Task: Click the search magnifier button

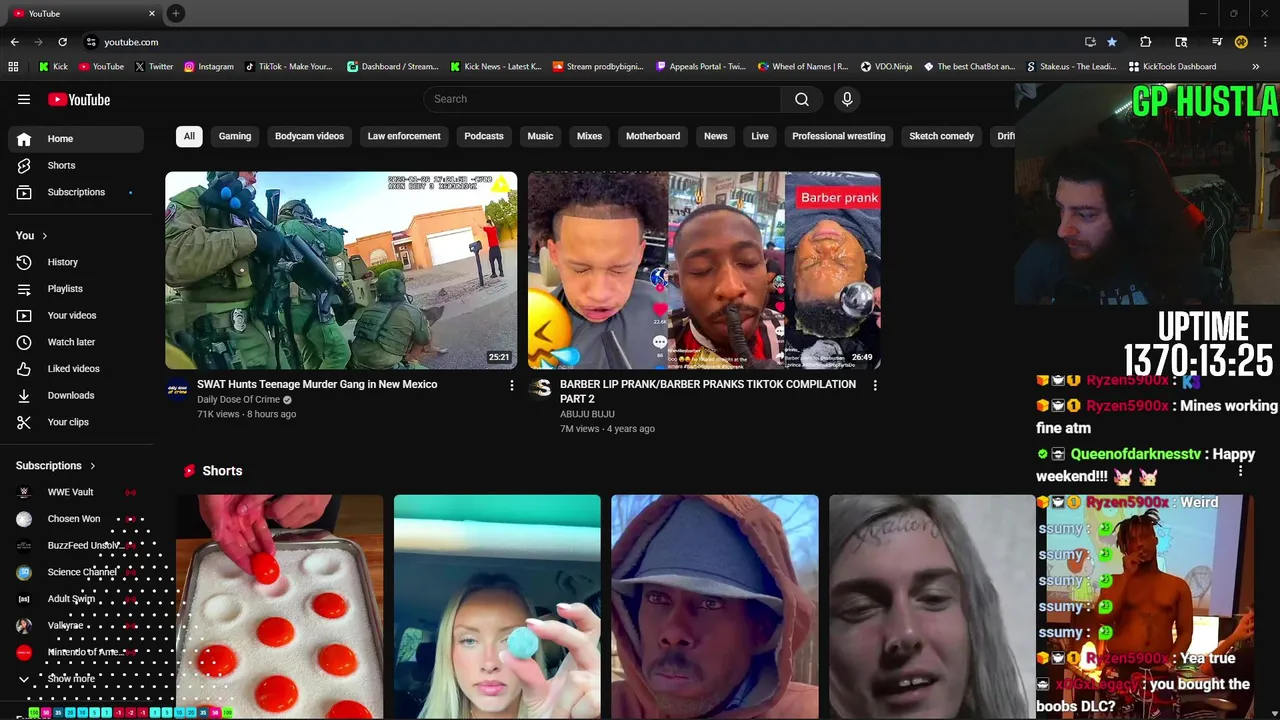Action: 802,99
